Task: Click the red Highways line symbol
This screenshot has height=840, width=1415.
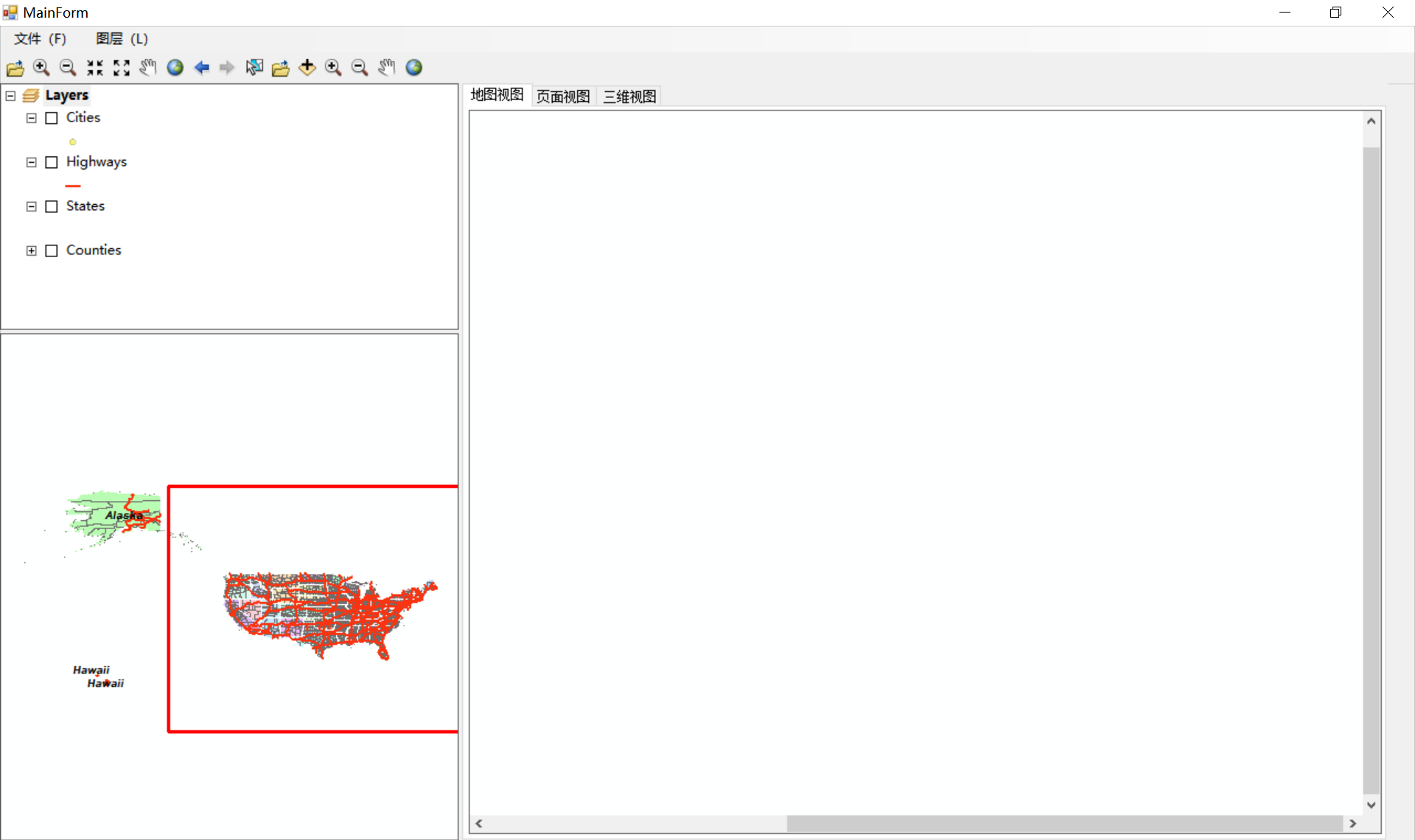Action: (72, 186)
